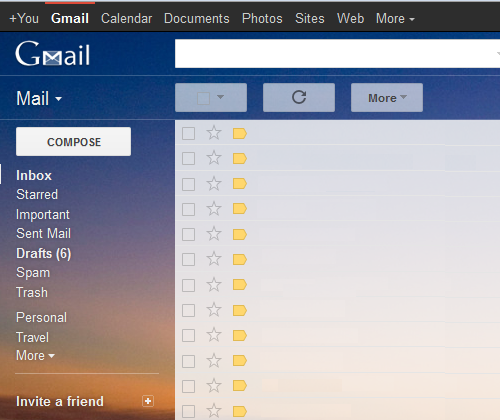500x420 pixels.
Task: Click the plus icon beside Invite a friend
Action: click(148, 401)
